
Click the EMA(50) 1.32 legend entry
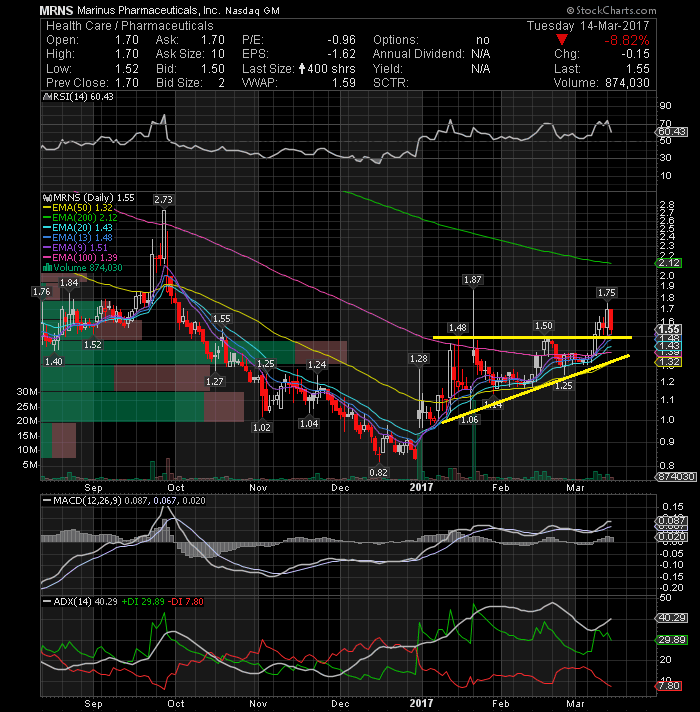pyautogui.click(x=78, y=208)
